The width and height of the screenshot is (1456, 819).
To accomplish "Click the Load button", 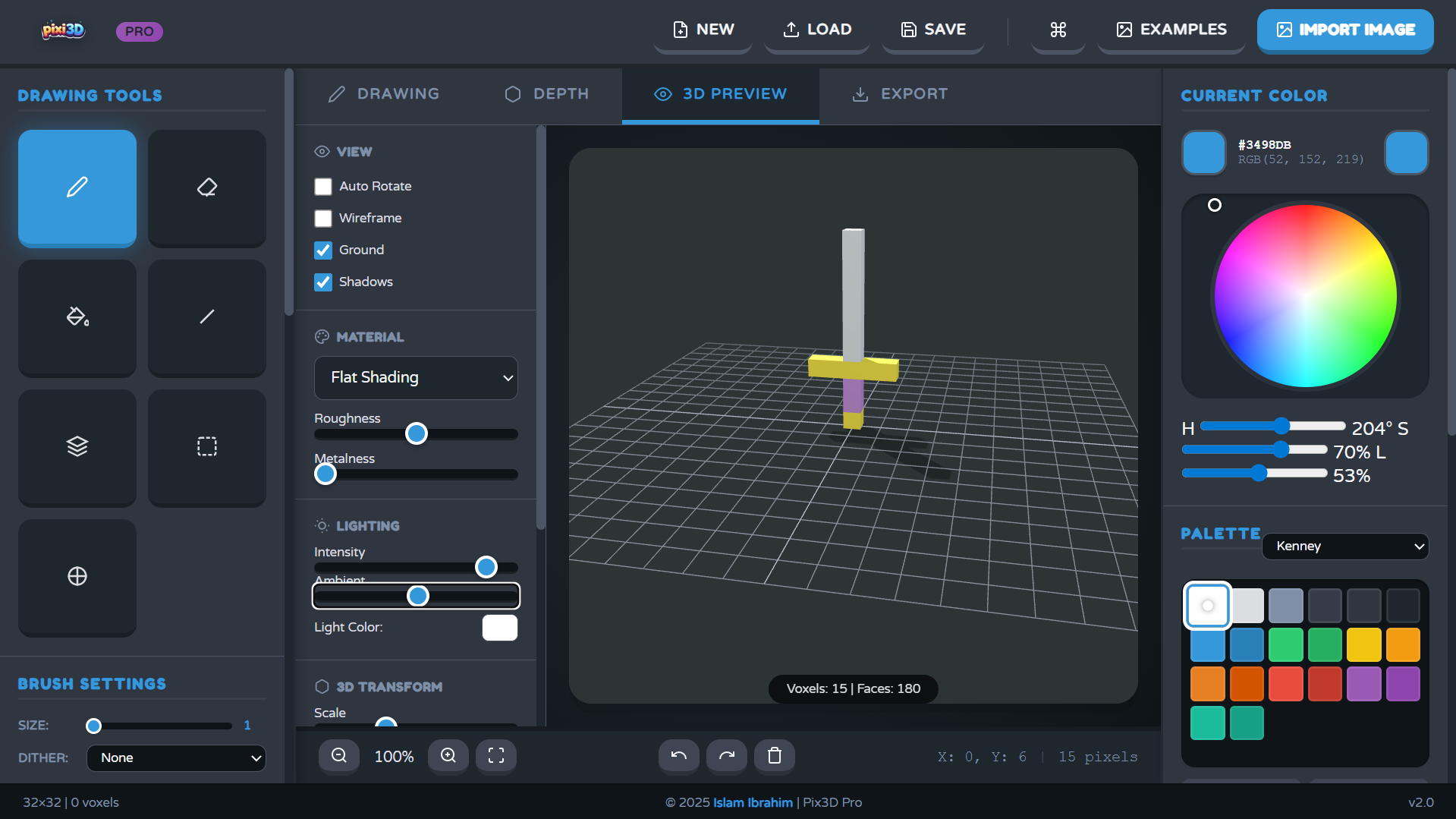I will [817, 30].
